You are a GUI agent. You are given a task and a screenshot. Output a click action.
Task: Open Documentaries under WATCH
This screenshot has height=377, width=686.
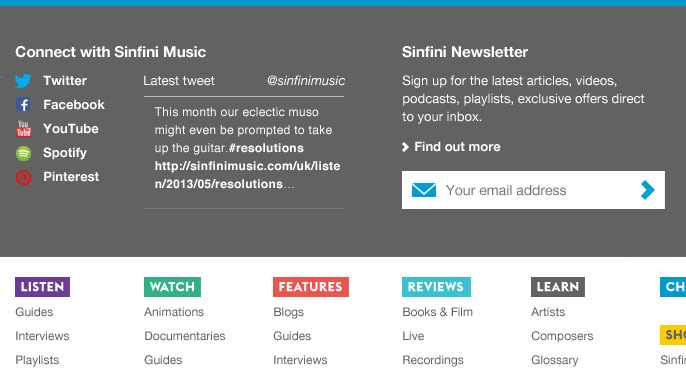185,336
